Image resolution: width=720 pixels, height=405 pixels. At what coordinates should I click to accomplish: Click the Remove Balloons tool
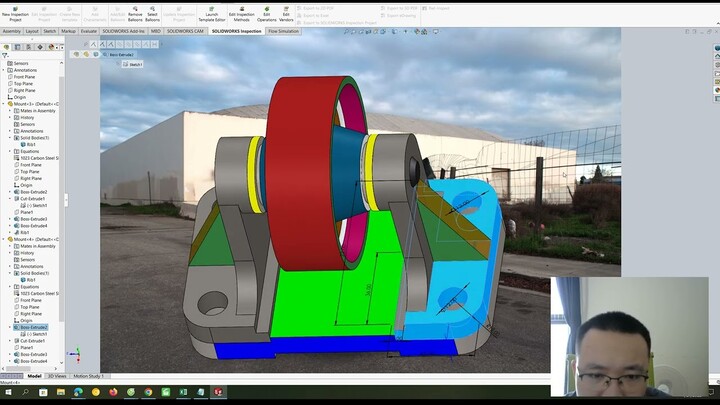point(135,14)
